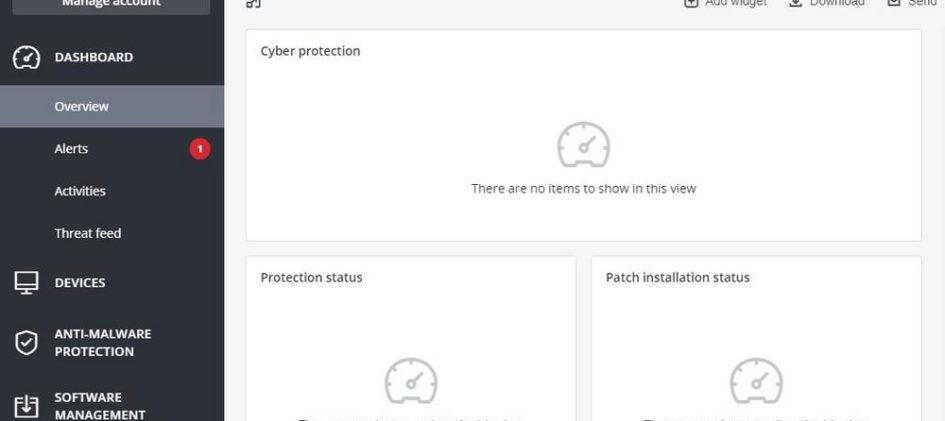This screenshot has width=945, height=421.
Task: Open the Overview dashboard page
Action: [82, 106]
